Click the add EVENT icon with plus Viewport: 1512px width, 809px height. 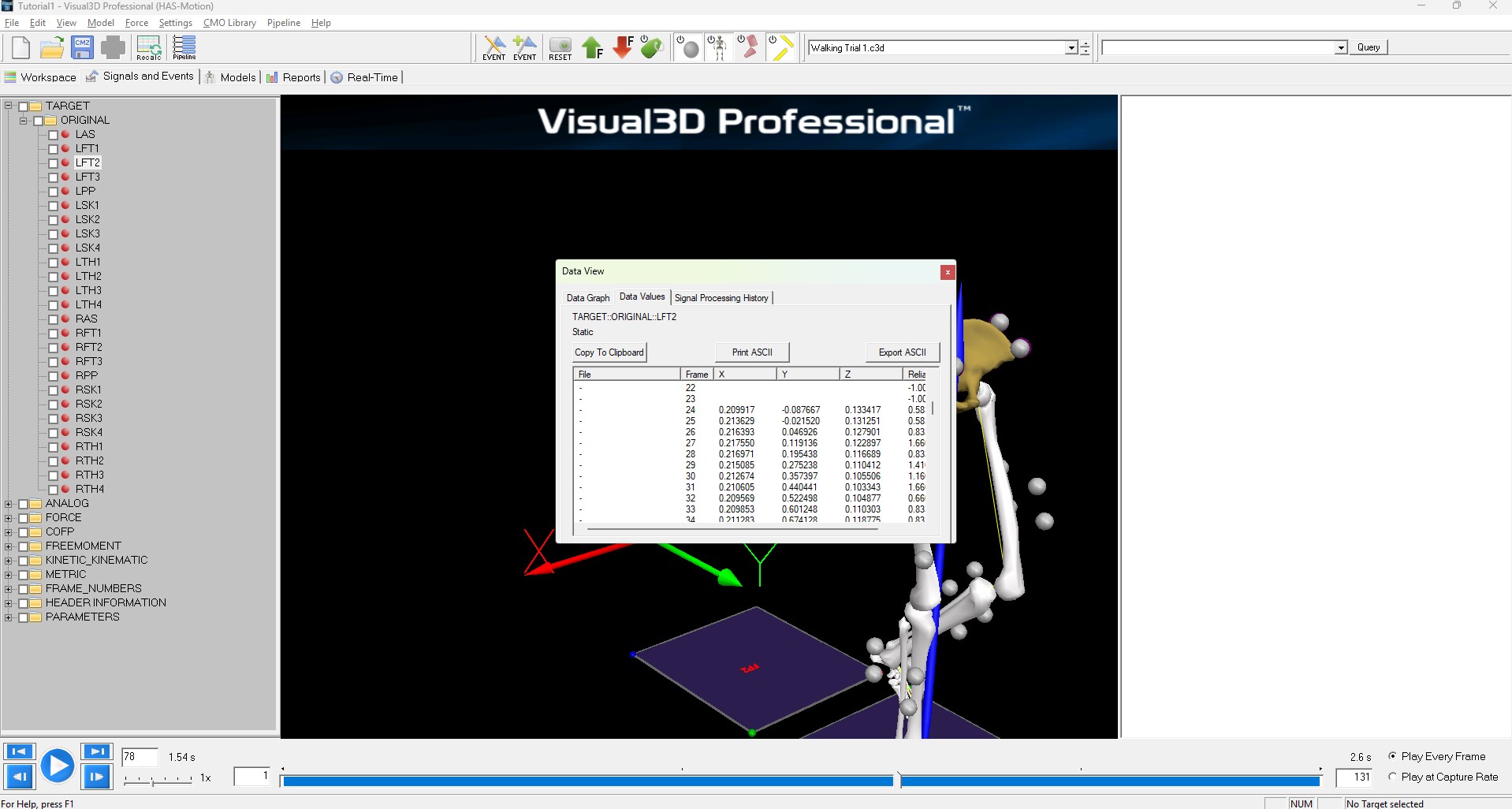[525, 48]
